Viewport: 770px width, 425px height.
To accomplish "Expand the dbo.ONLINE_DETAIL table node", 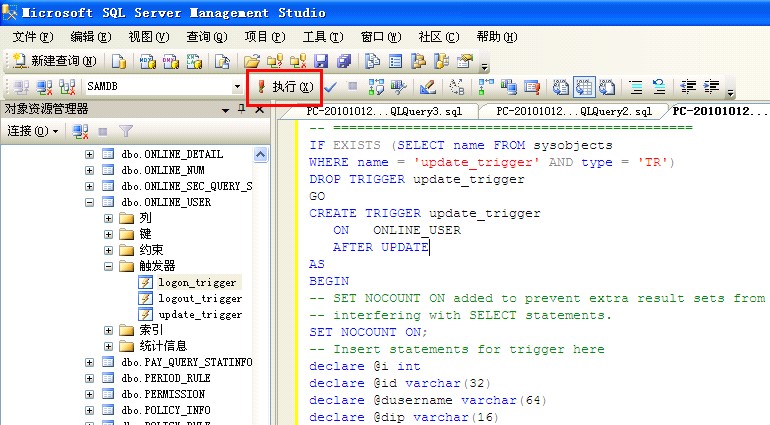I will point(89,154).
